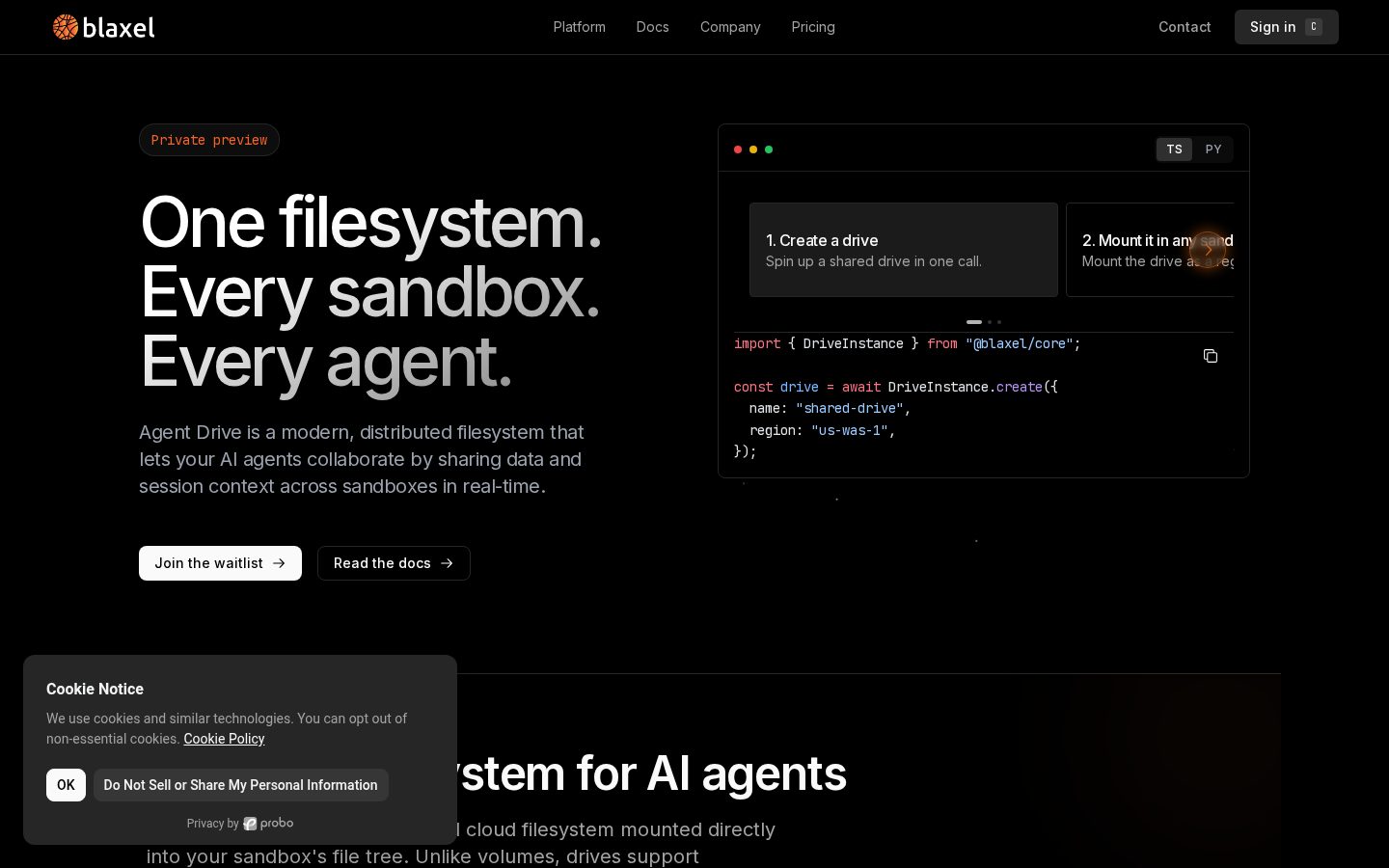Click the green window dot in code panel
1389x868 pixels.
(x=769, y=149)
